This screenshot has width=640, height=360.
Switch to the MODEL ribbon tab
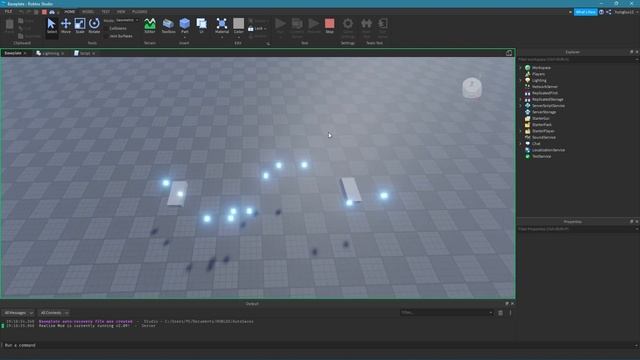click(x=88, y=12)
